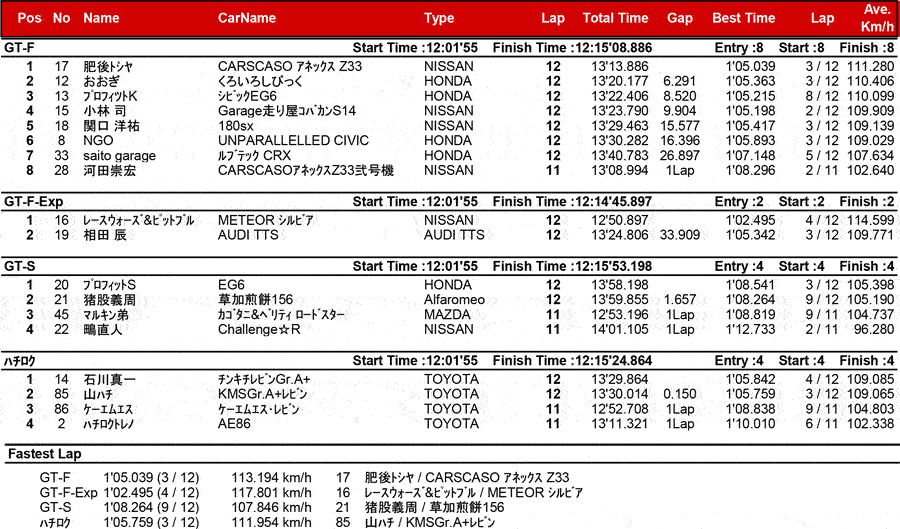Viewport: 900px width, 529px height.
Task: Click best time '1'05.215'
Action: pos(750,96)
